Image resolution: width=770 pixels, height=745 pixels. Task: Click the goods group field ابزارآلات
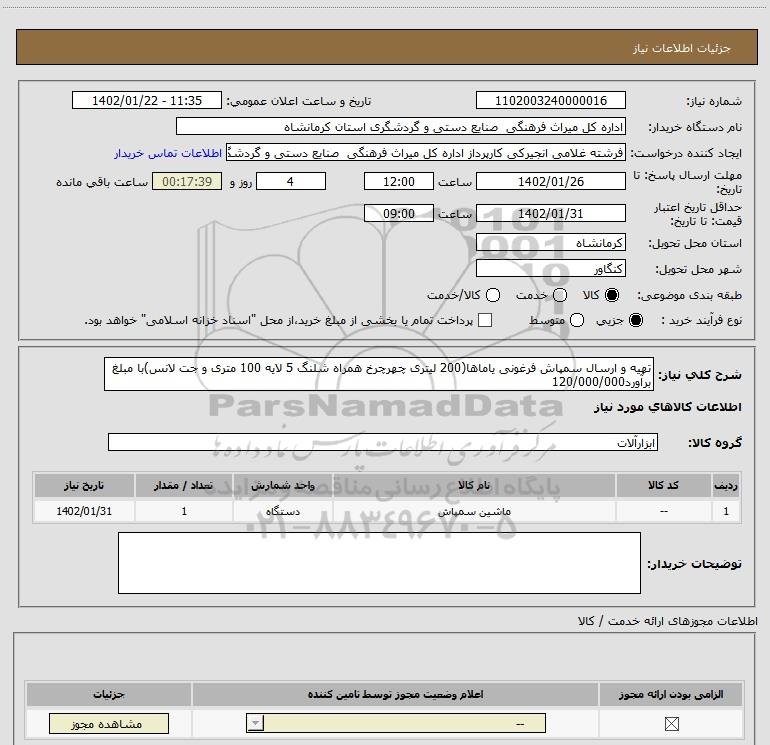tap(383, 442)
